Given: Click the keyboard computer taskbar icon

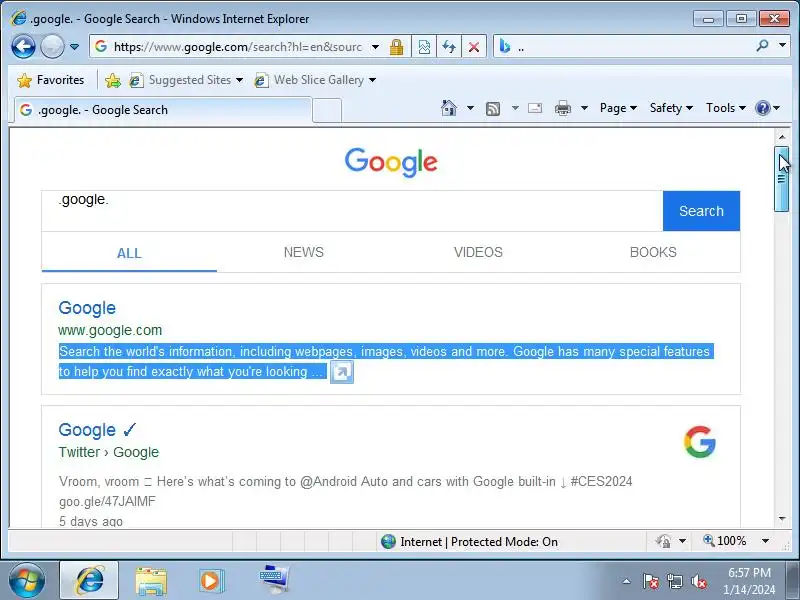Looking at the screenshot, I should coord(274,580).
